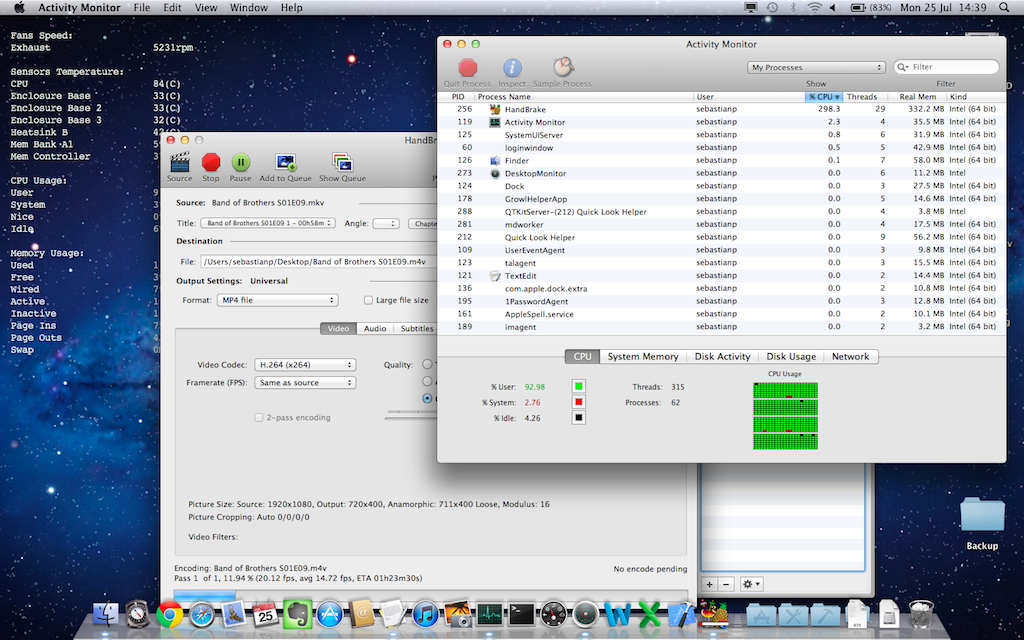Click the HandBrake icon in the process list

pyautogui.click(x=495, y=109)
